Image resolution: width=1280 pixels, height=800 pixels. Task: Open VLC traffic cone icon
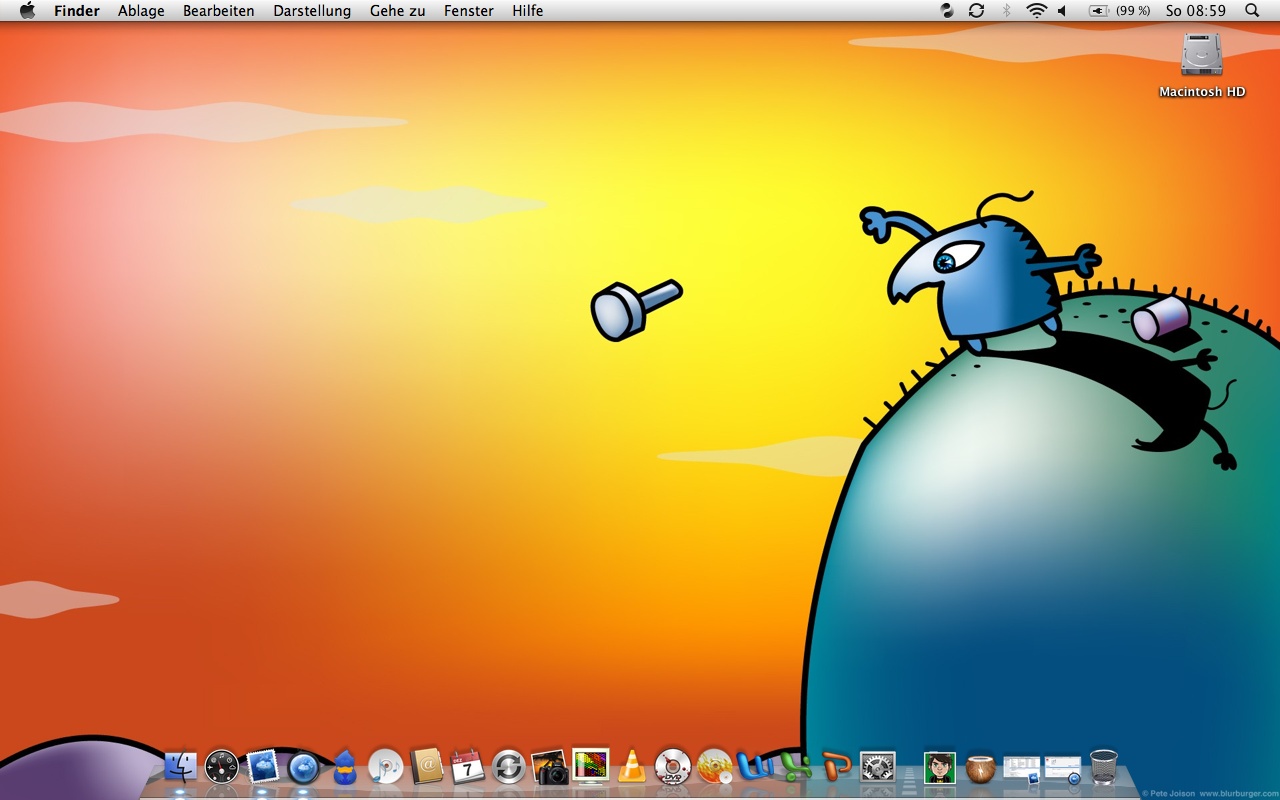(x=632, y=767)
